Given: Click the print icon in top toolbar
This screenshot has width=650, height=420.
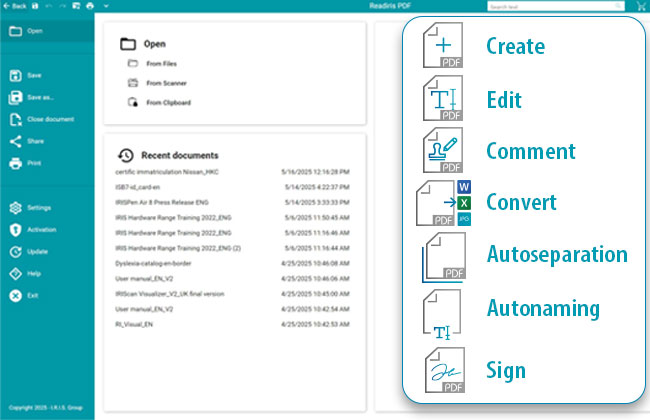Looking at the screenshot, I should [x=90, y=6].
